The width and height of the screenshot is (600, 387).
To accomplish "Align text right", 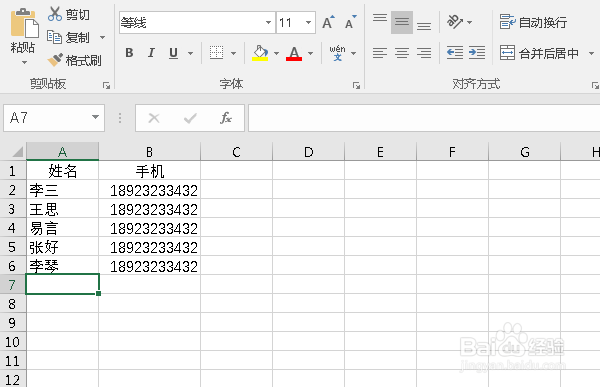I will (x=424, y=53).
